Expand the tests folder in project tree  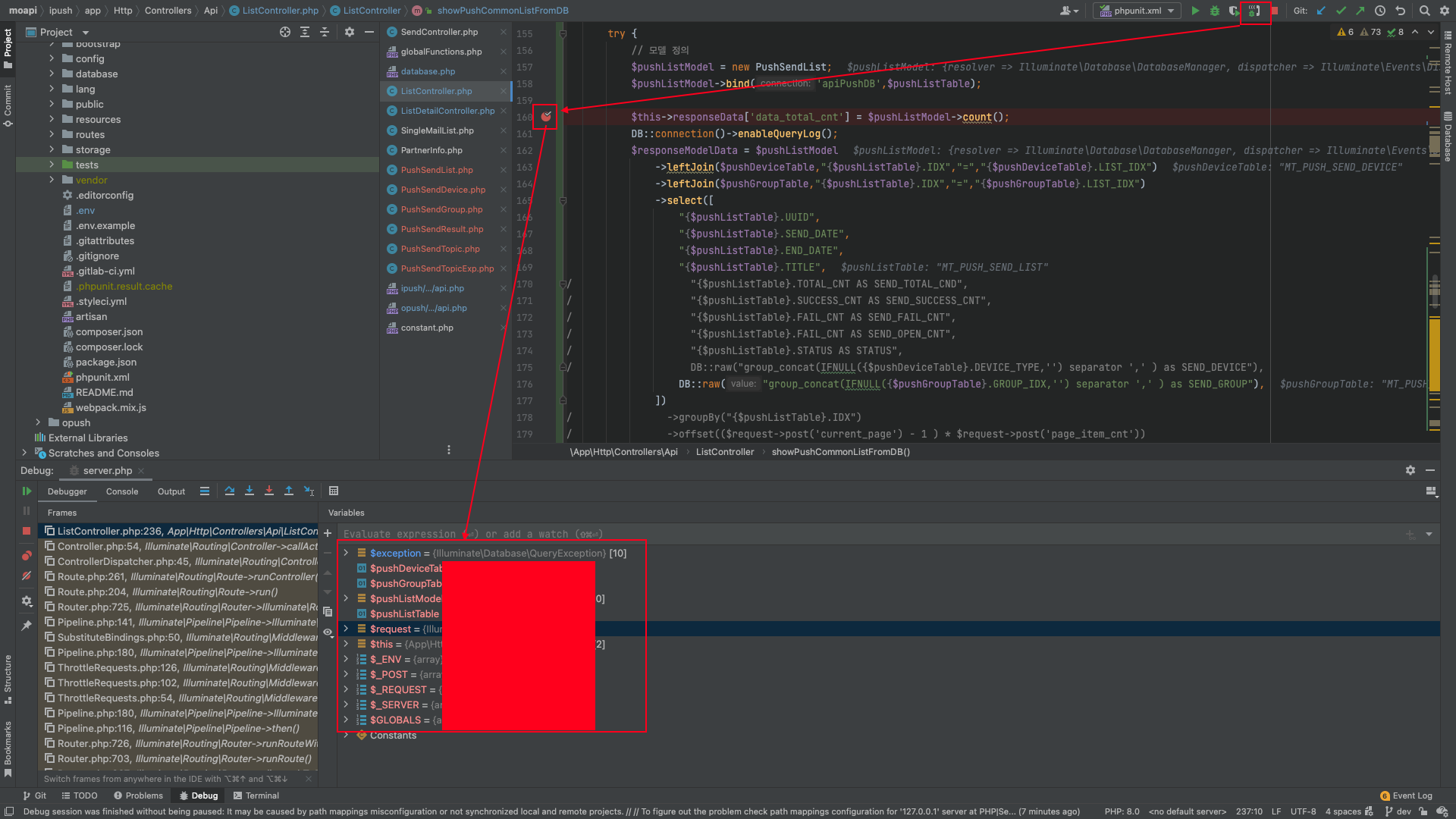[x=52, y=165]
